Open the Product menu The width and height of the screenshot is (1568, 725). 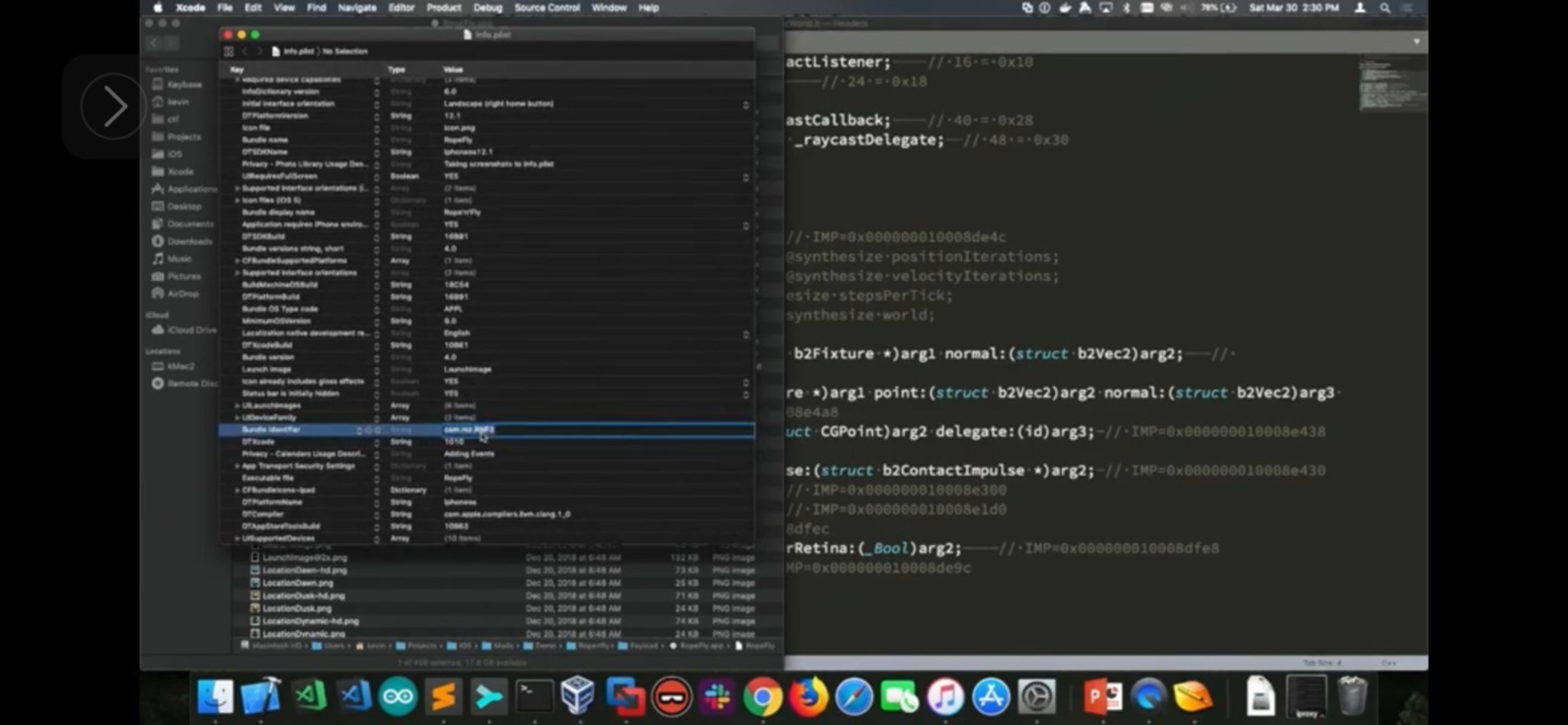click(x=443, y=8)
